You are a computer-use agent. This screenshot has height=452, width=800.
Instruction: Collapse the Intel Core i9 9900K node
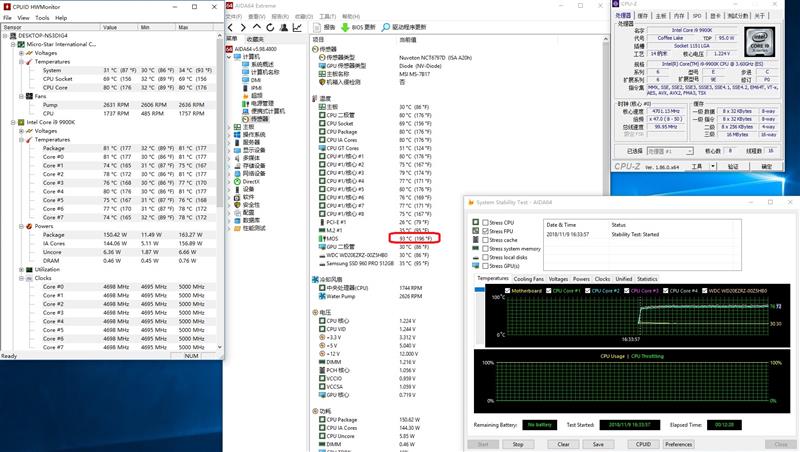point(11,122)
